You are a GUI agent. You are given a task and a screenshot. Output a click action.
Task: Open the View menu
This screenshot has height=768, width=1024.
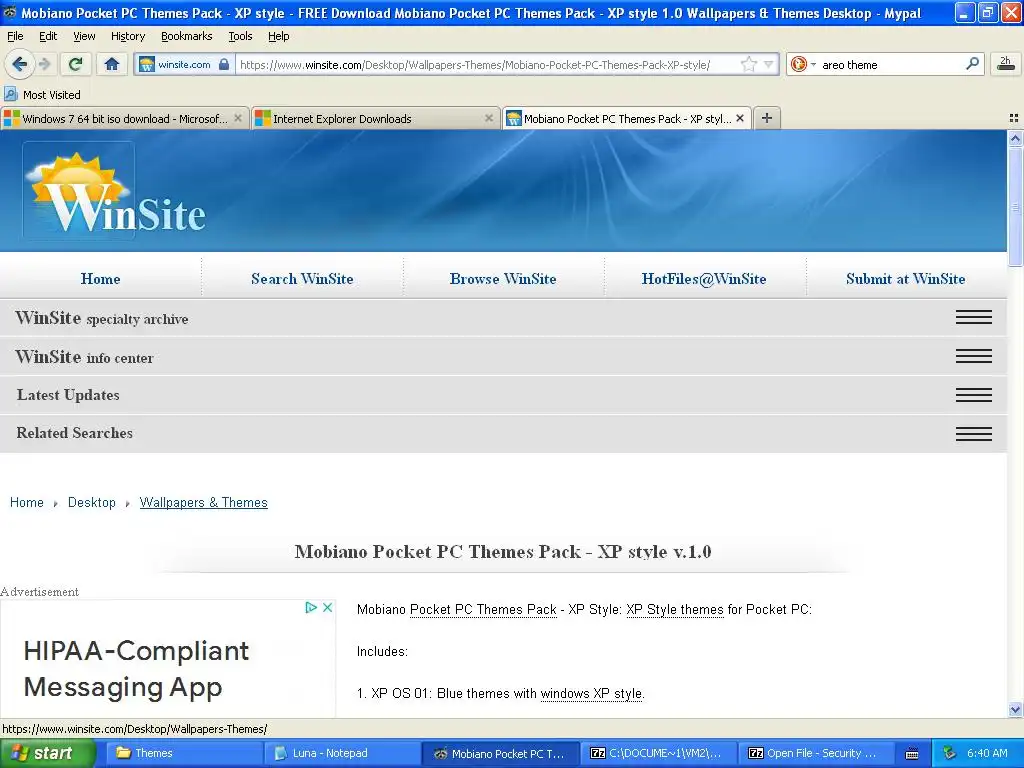[84, 36]
